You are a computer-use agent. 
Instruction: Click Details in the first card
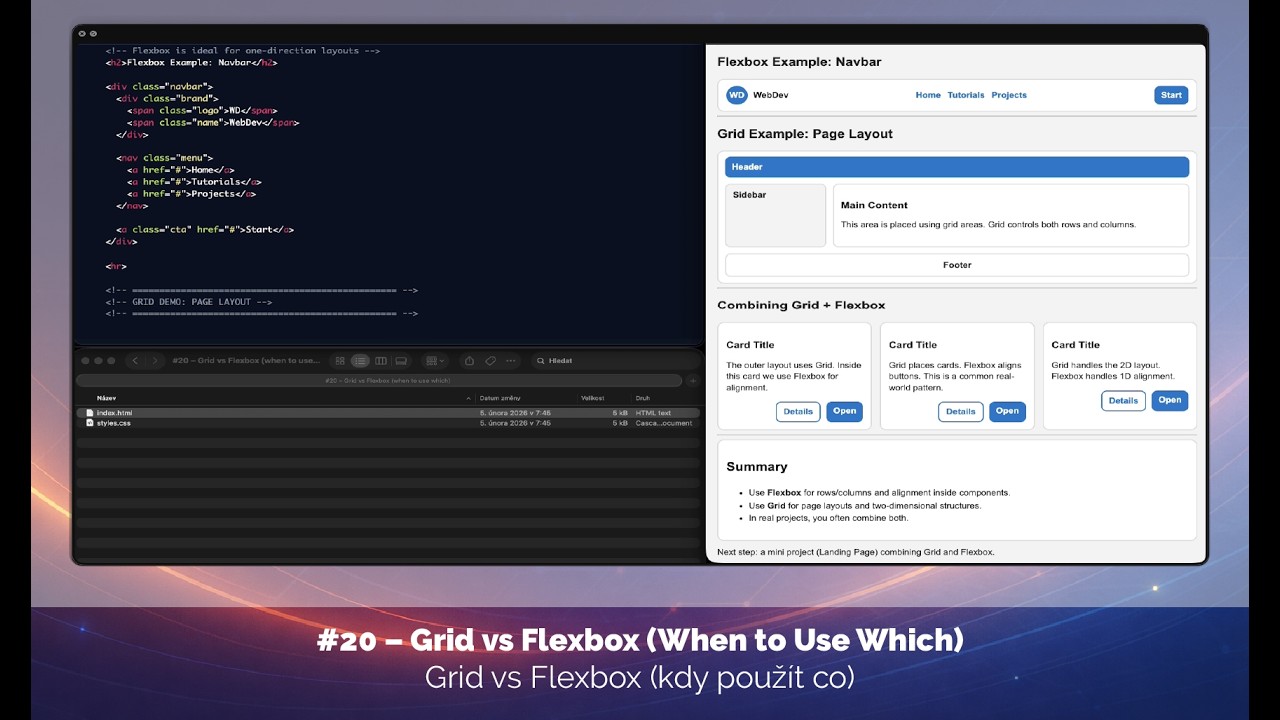798,411
